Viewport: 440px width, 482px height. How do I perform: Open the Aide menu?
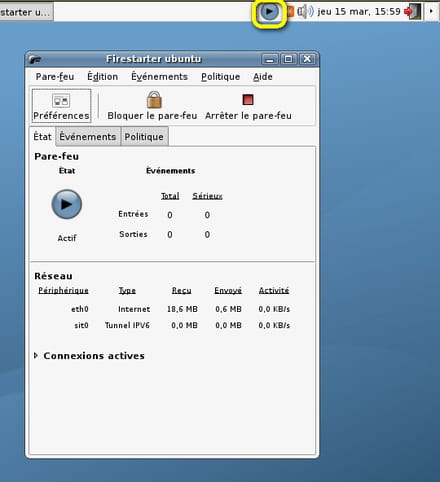pos(263,77)
